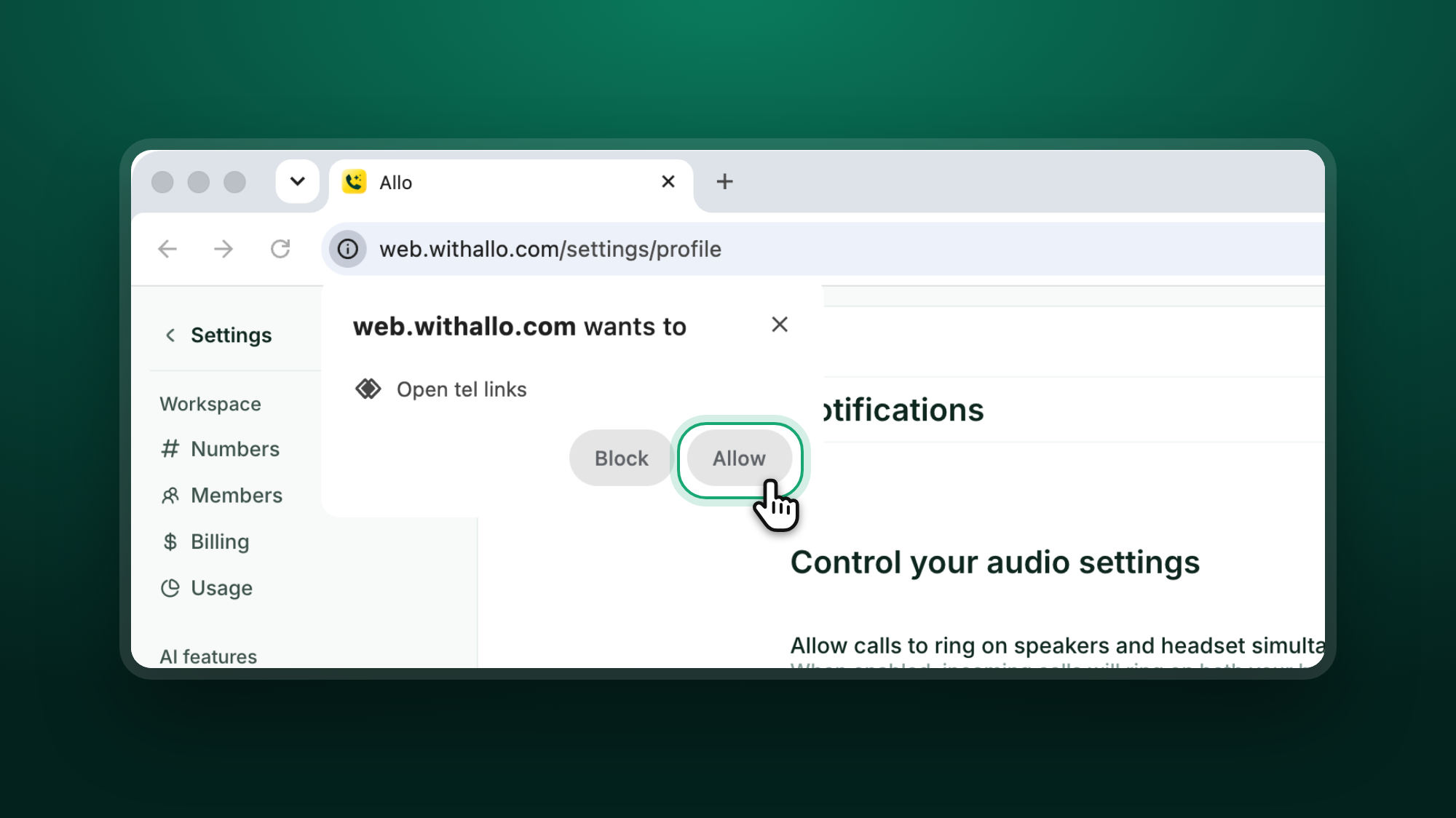Click the AI features section label
Screen dimensions: 1456x818
[208, 656]
